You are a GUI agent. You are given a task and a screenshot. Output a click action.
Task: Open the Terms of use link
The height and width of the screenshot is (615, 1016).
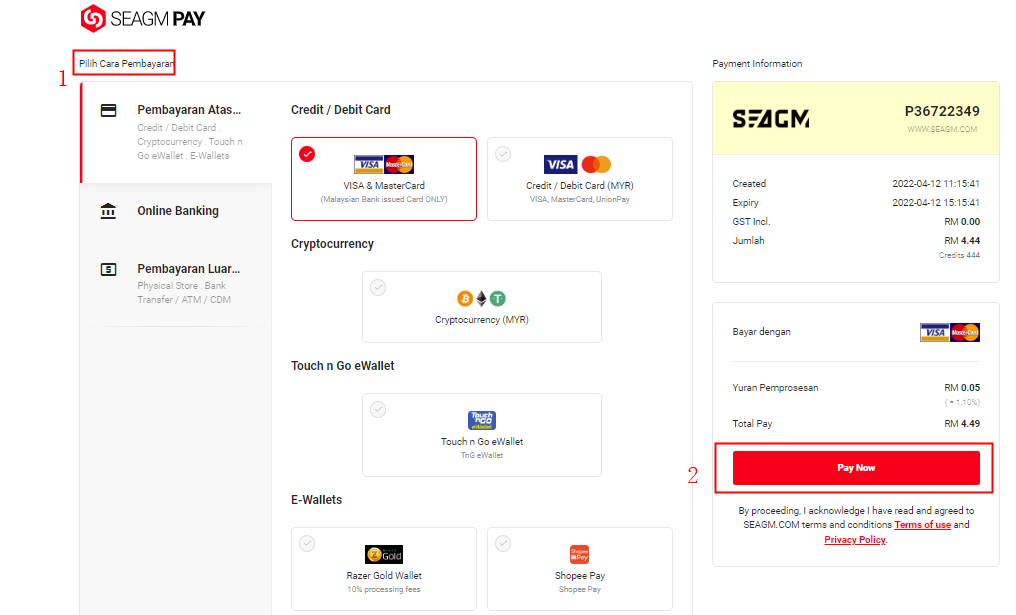click(922, 525)
